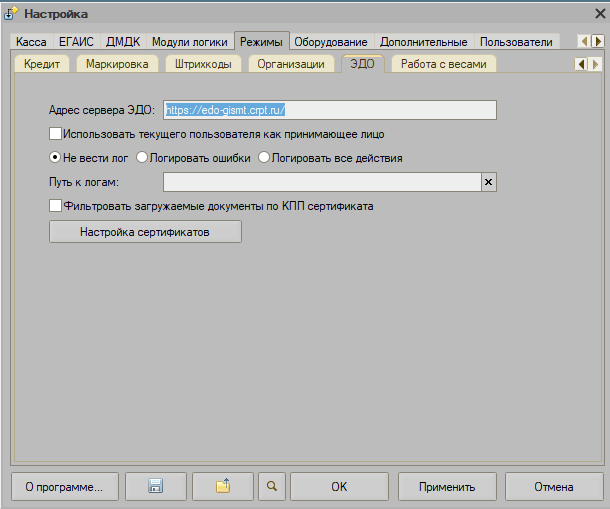610x509 pixels.
Task: Switch to the Оборудование tab
Action: [331, 42]
